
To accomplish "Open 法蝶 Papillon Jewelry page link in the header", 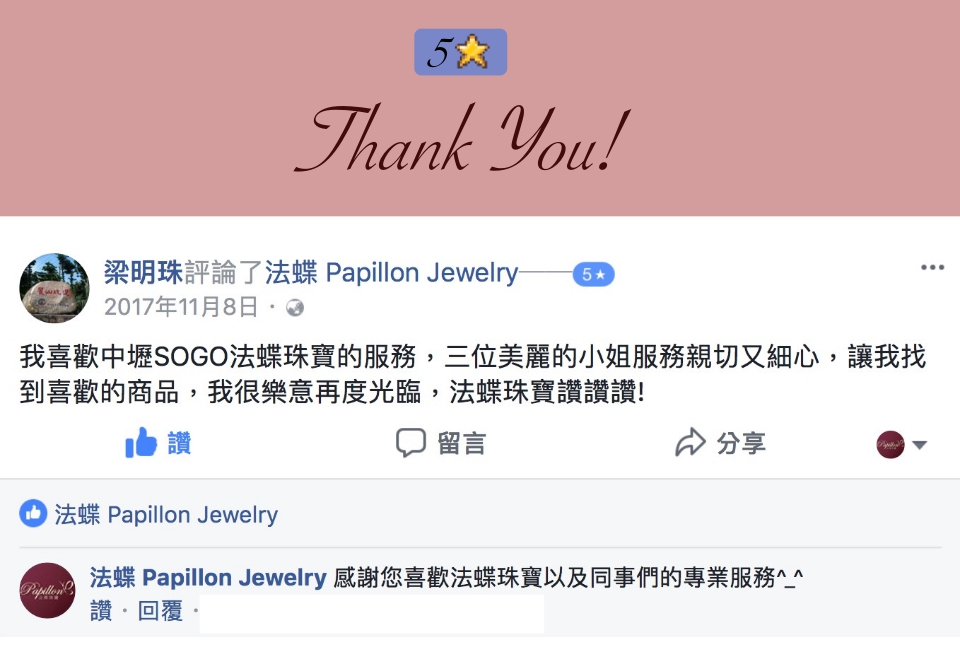I will (391, 272).
